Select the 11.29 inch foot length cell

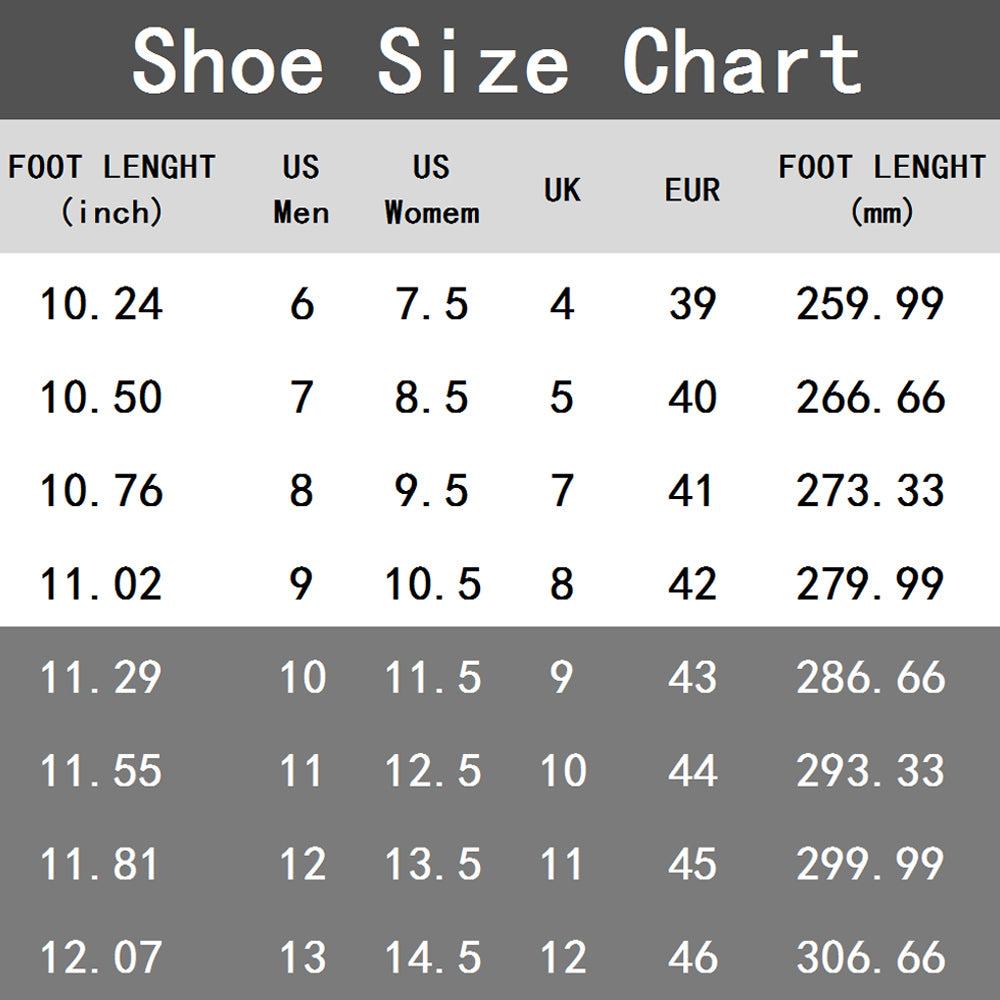pyautogui.click(x=101, y=677)
